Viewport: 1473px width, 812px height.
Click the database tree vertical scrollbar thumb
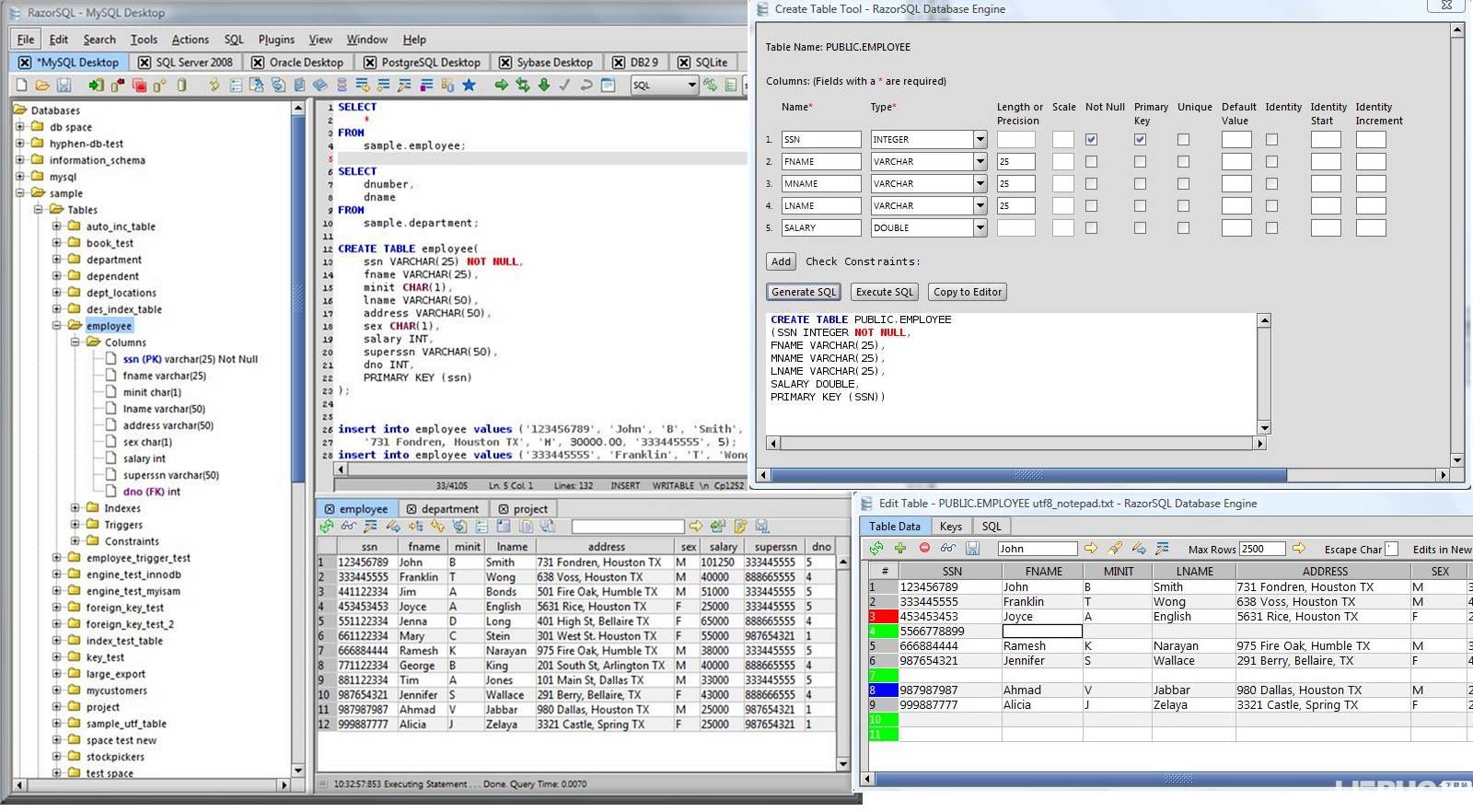pyautogui.click(x=297, y=299)
